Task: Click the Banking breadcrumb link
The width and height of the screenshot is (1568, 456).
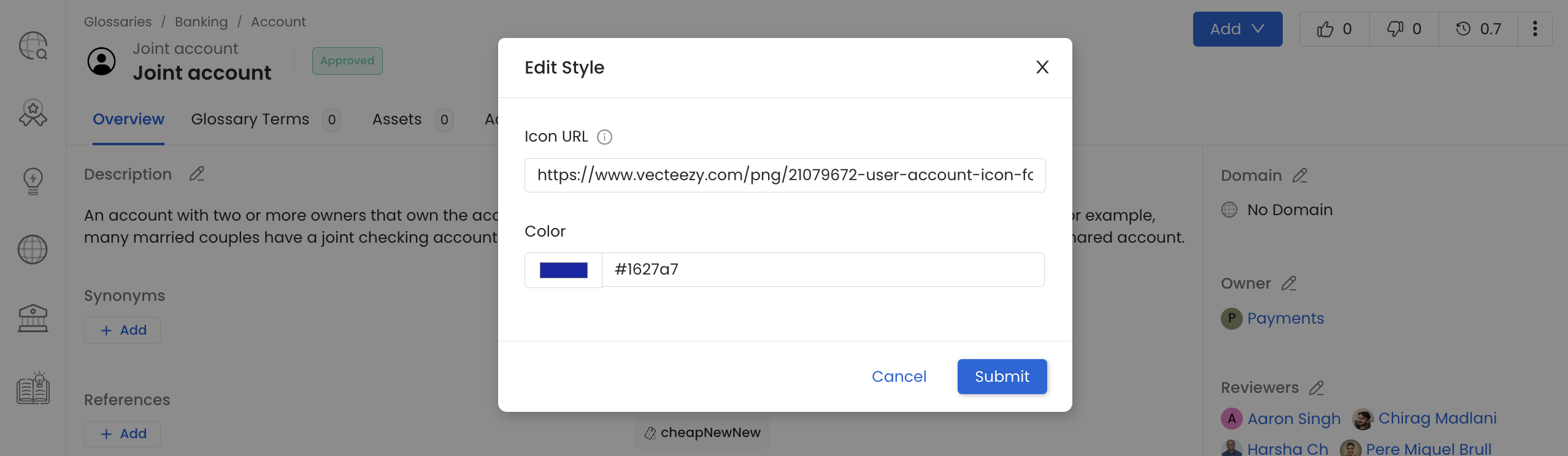Action: coord(201,22)
